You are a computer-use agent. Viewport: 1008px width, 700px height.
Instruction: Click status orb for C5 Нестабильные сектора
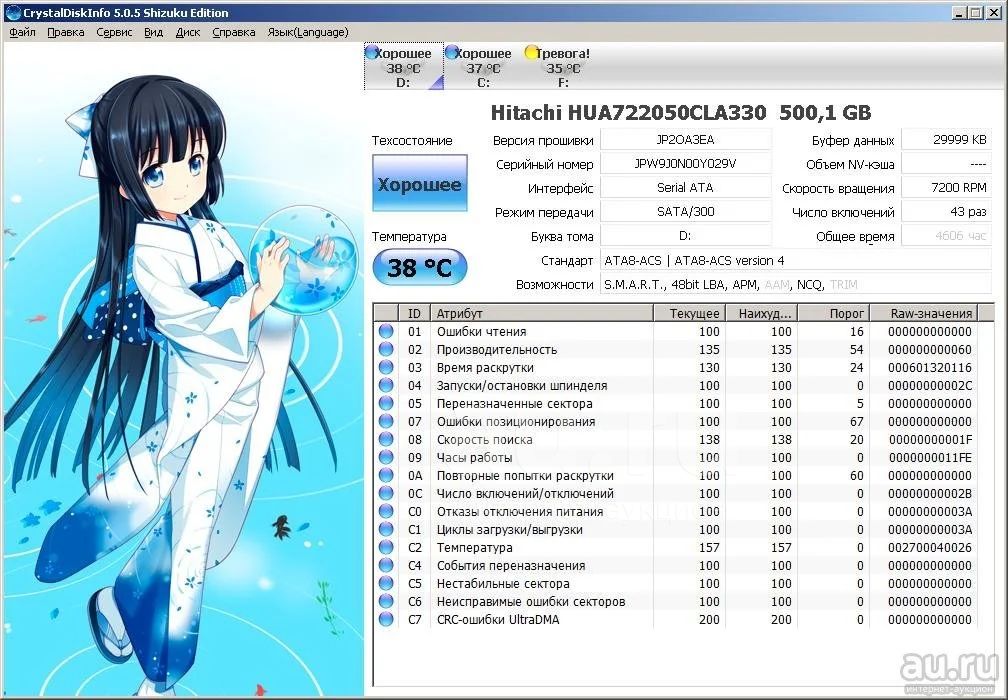pos(386,583)
